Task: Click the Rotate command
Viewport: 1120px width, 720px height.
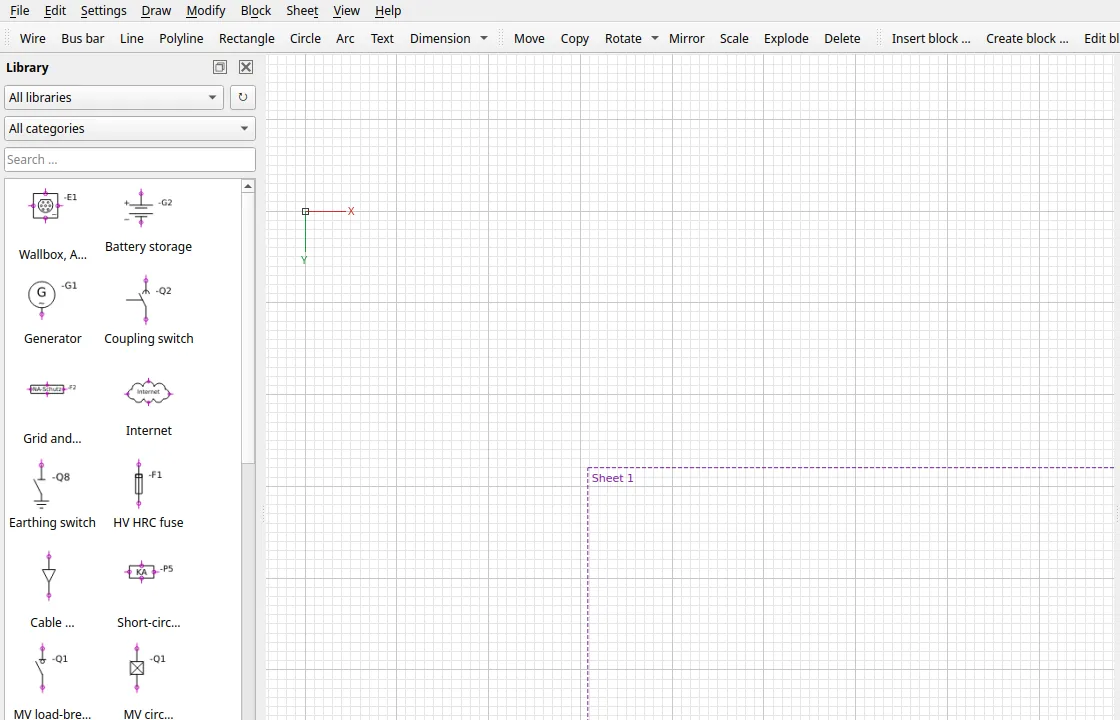Action: tap(624, 39)
